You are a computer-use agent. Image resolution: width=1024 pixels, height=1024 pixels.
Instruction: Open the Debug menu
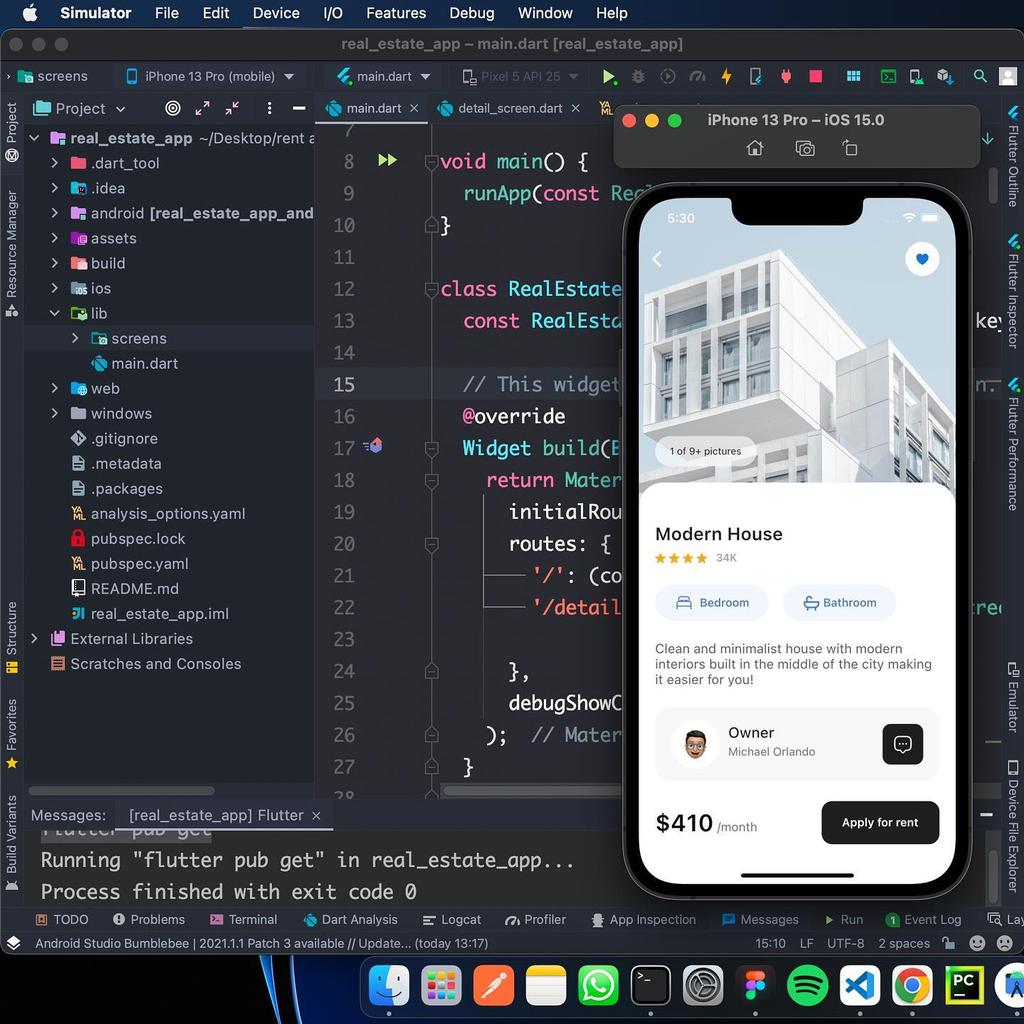coord(472,13)
